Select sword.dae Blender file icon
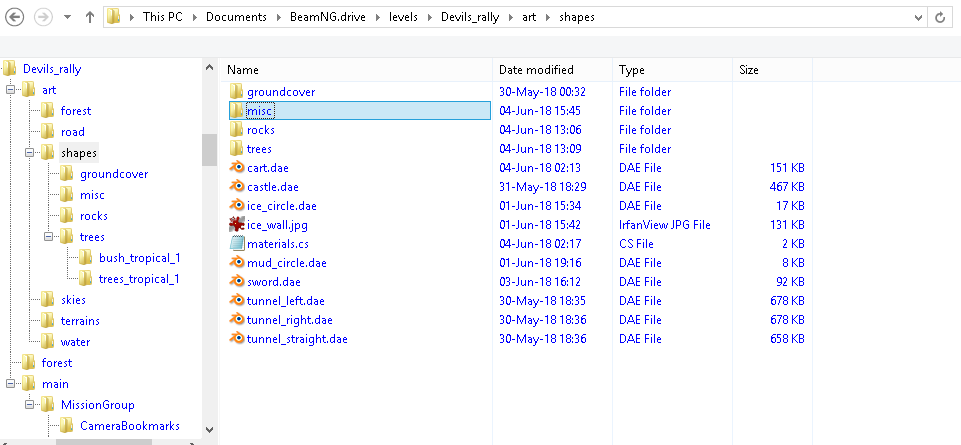961x445 pixels. click(x=237, y=282)
